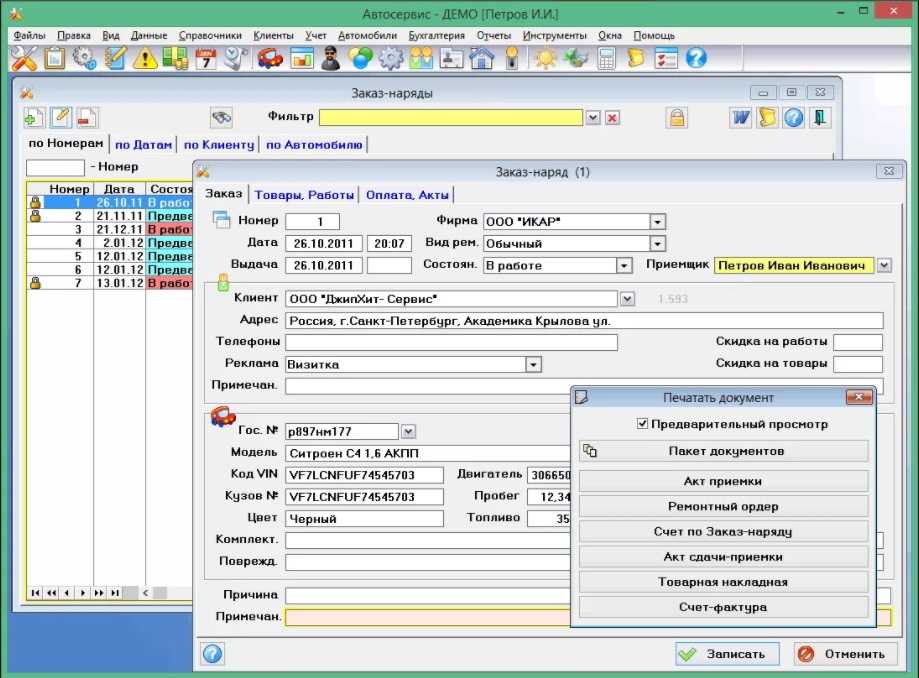Export to Word with the W icon
Image resolution: width=919 pixels, height=678 pixels.
(x=741, y=118)
